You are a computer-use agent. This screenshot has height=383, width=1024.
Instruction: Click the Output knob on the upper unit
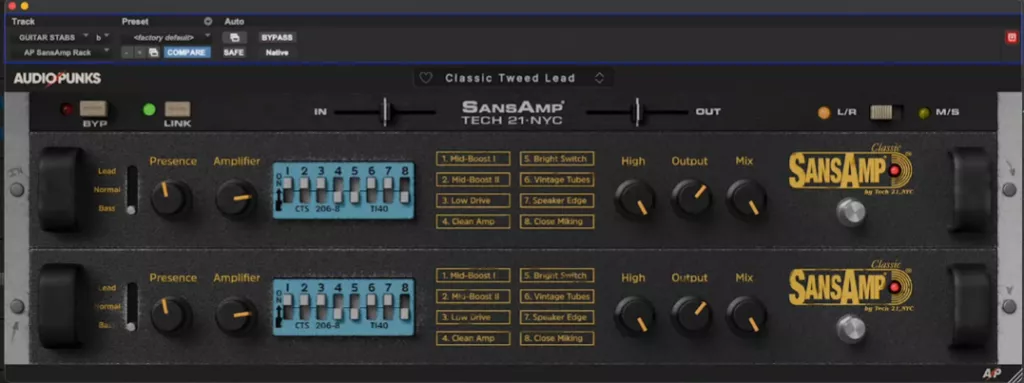692,199
